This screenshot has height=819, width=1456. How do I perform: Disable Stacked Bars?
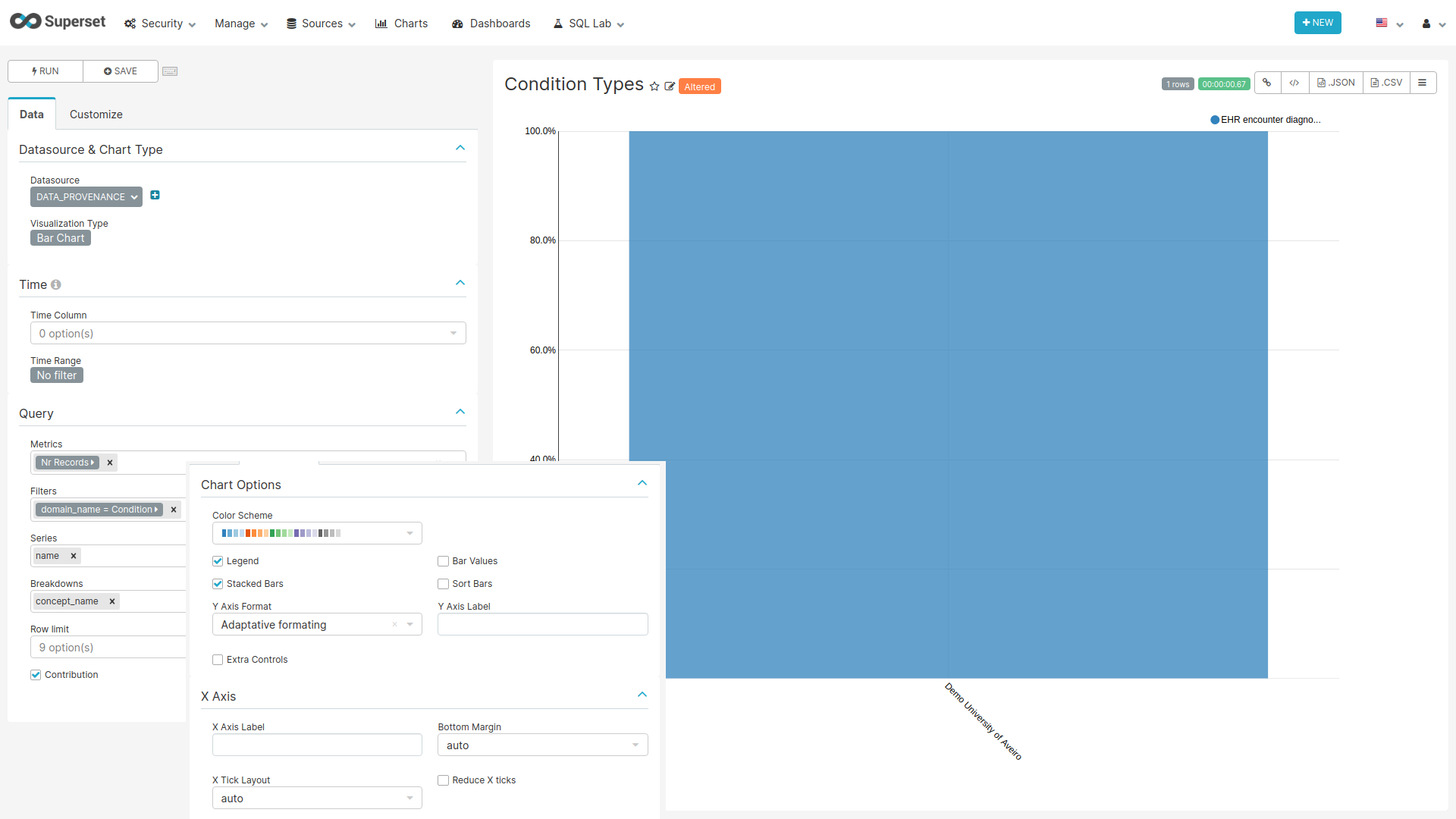(x=218, y=584)
